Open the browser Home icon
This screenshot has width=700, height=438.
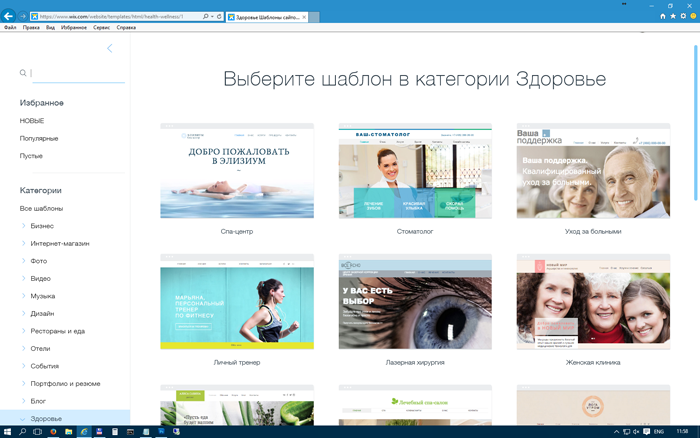[662, 16]
